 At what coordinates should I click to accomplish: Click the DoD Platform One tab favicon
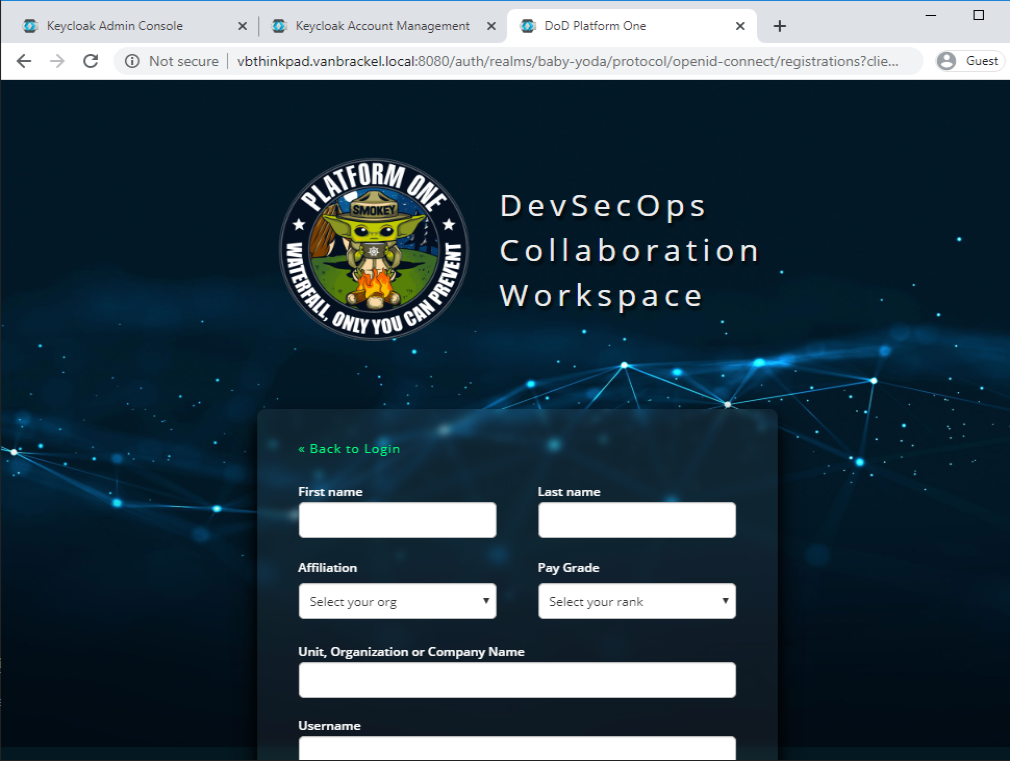point(528,27)
